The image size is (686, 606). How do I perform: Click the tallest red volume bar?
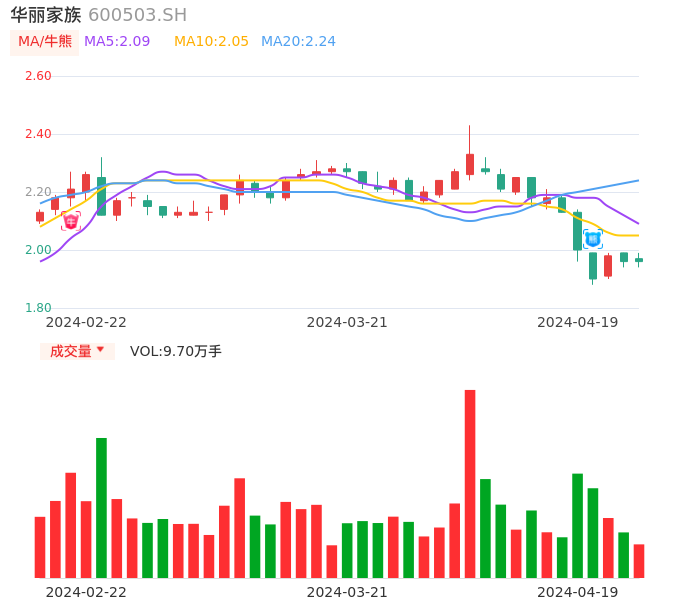point(470,483)
